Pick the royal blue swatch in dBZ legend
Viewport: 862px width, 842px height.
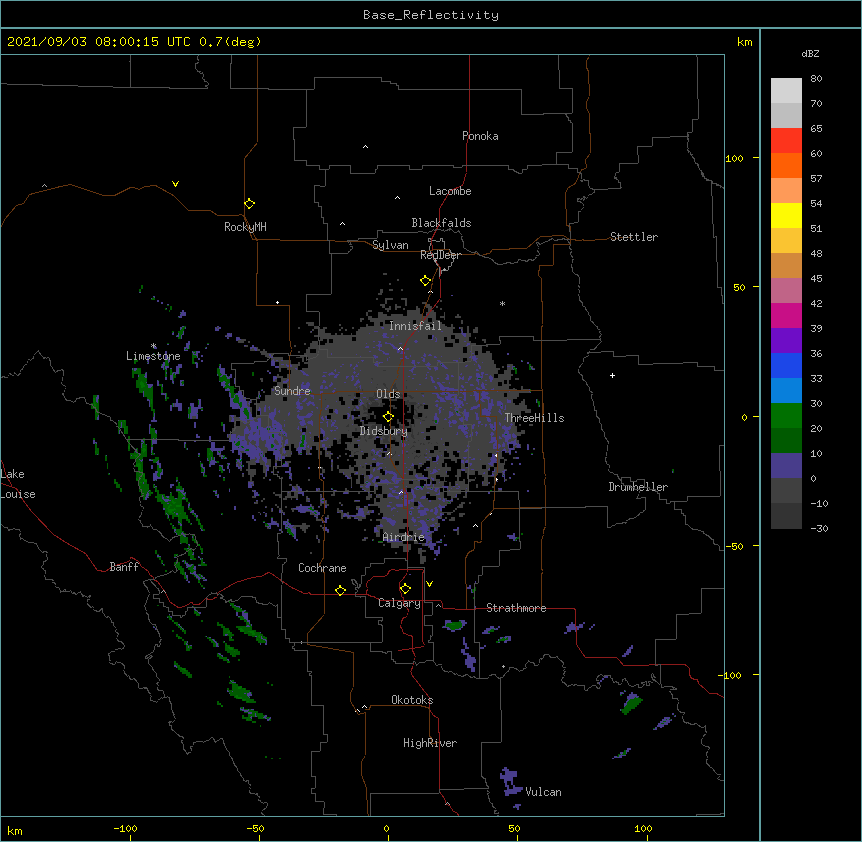[786, 365]
